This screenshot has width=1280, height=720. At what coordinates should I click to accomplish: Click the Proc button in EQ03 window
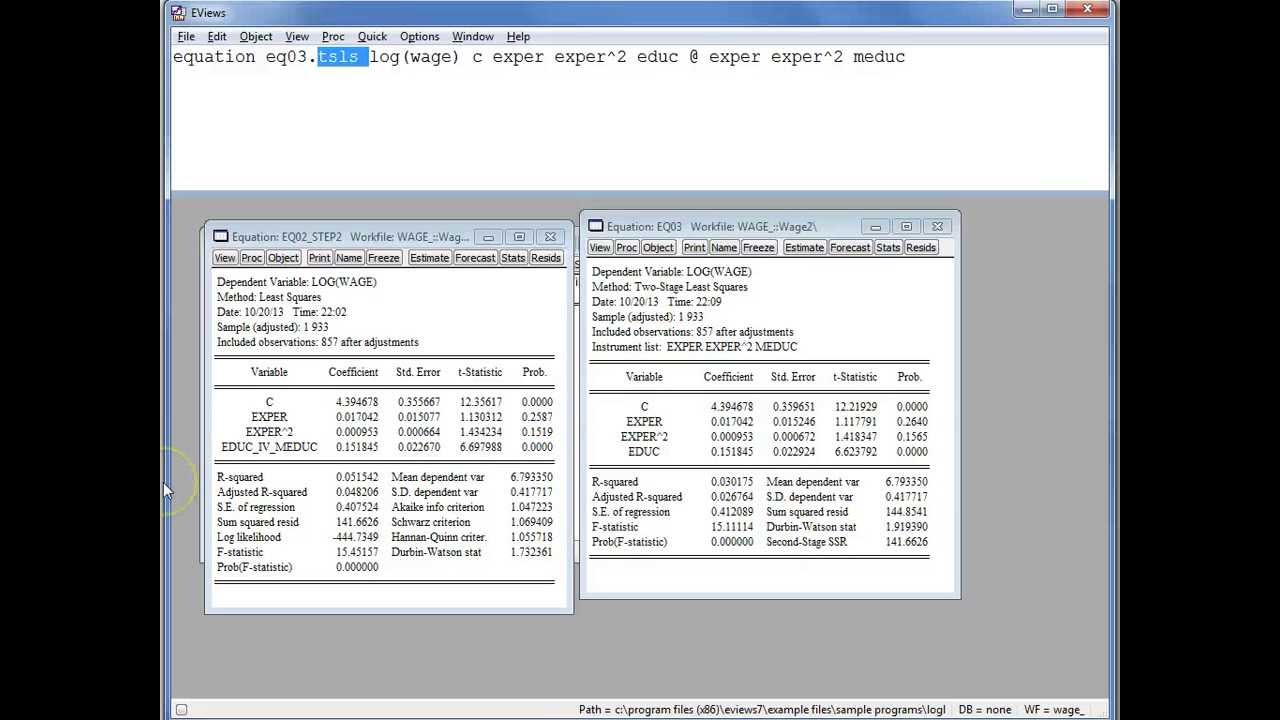point(627,248)
